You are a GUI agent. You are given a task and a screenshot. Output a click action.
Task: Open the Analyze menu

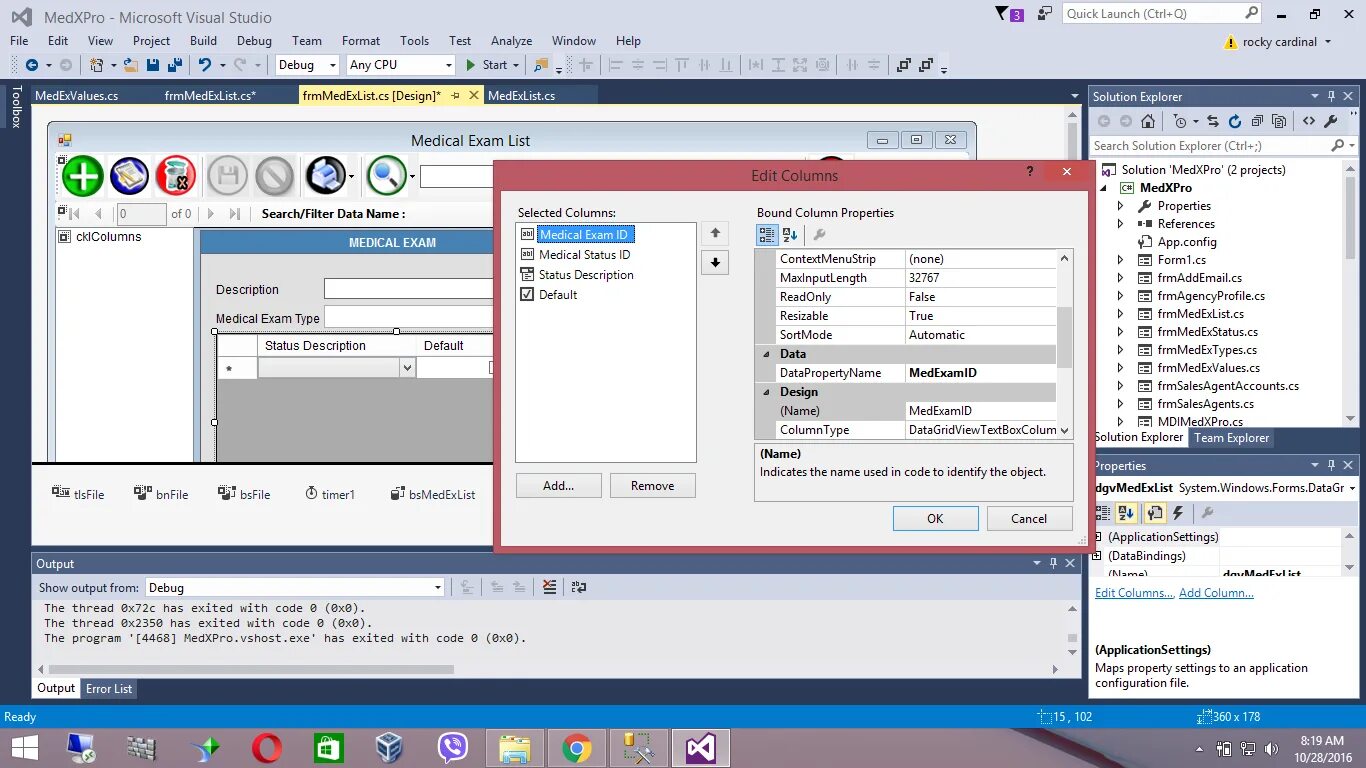tap(511, 41)
